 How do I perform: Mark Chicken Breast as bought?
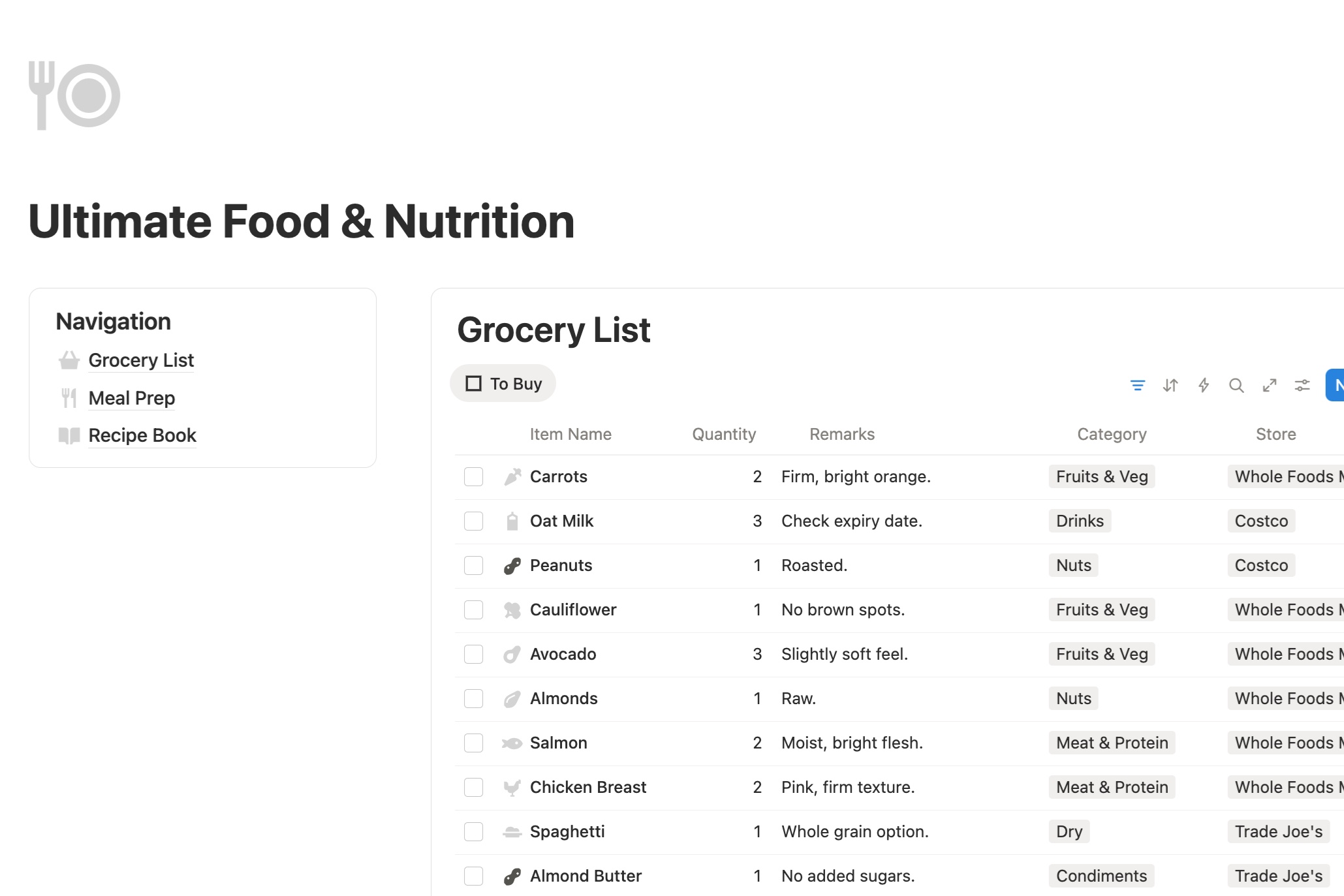(473, 788)
